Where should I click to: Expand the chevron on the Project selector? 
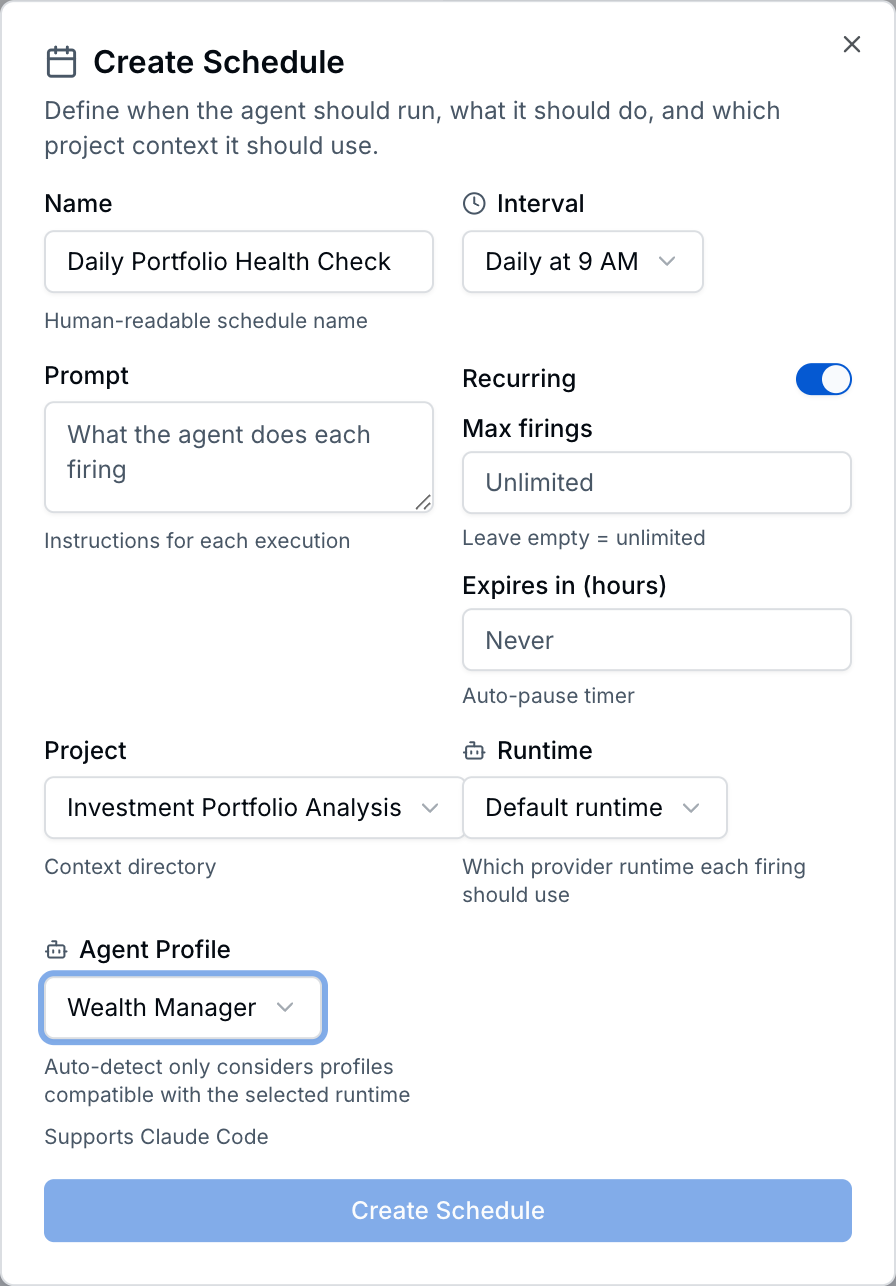[431, 807]
